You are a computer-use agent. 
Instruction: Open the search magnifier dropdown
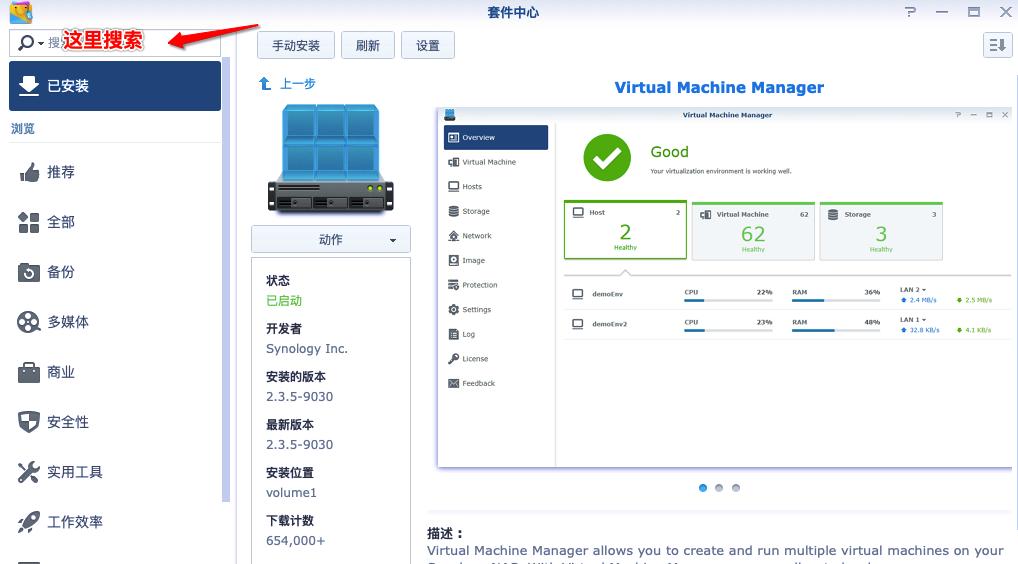click(x=30, y=43)
